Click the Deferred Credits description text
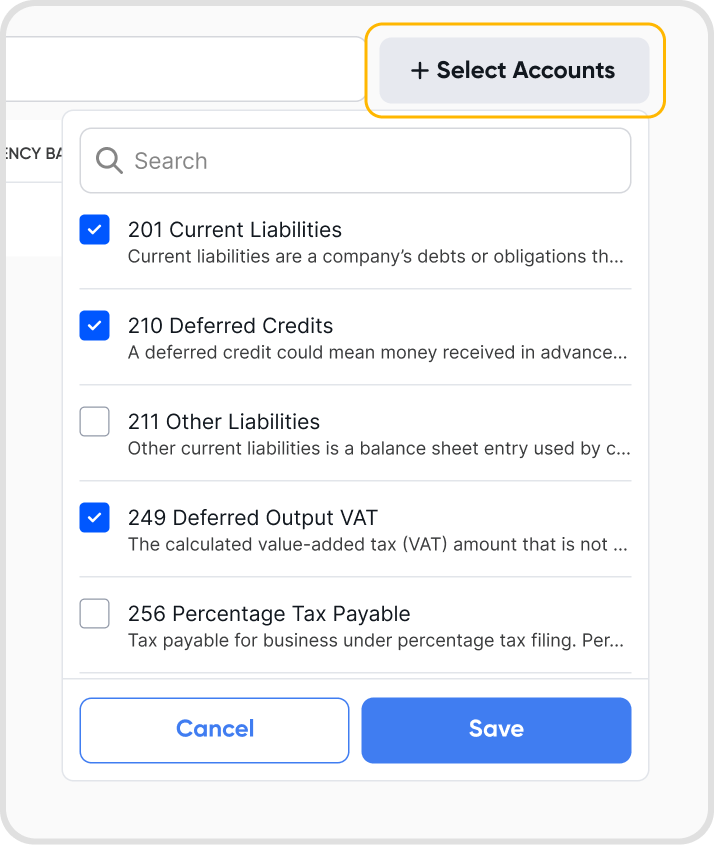 [378, 352]
